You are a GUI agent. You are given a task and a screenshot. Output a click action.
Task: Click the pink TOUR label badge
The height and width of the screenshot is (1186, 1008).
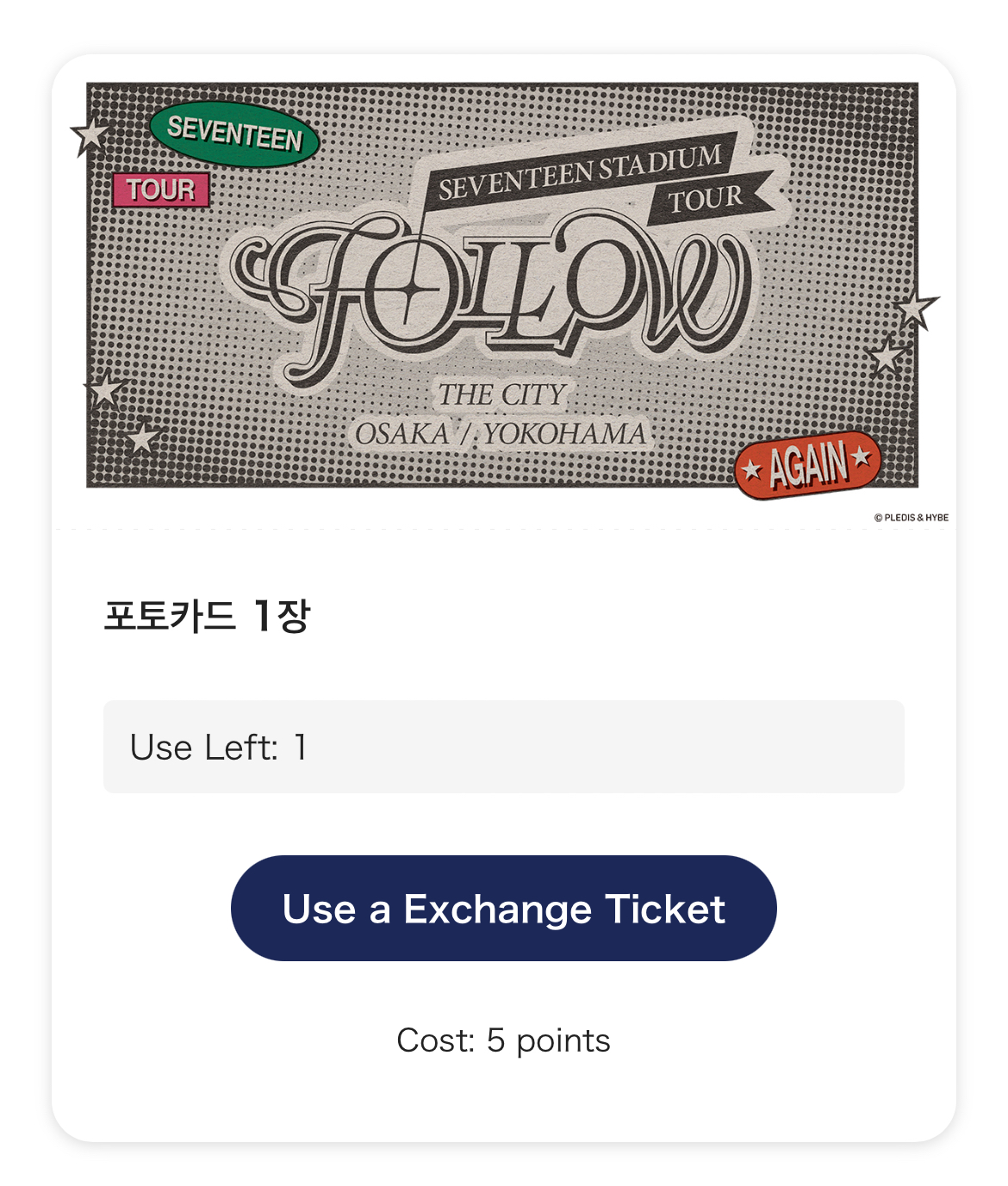point(161,190)
